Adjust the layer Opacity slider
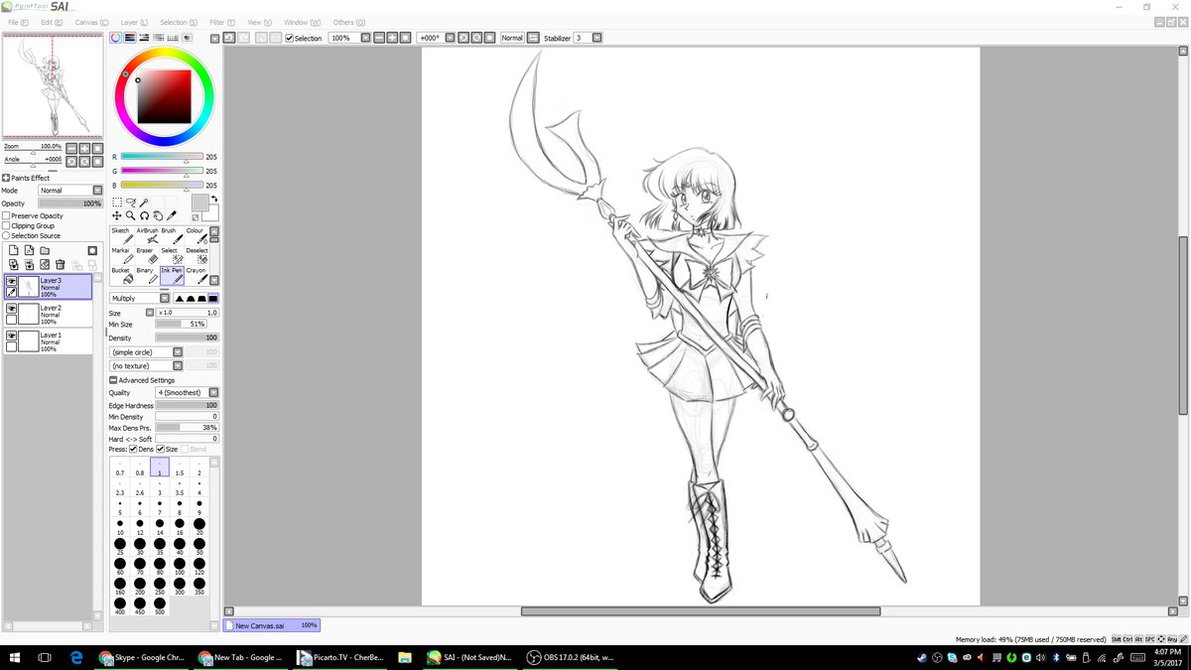The width and height of the screenshot is (1191, 670). [x=70, y=204]
